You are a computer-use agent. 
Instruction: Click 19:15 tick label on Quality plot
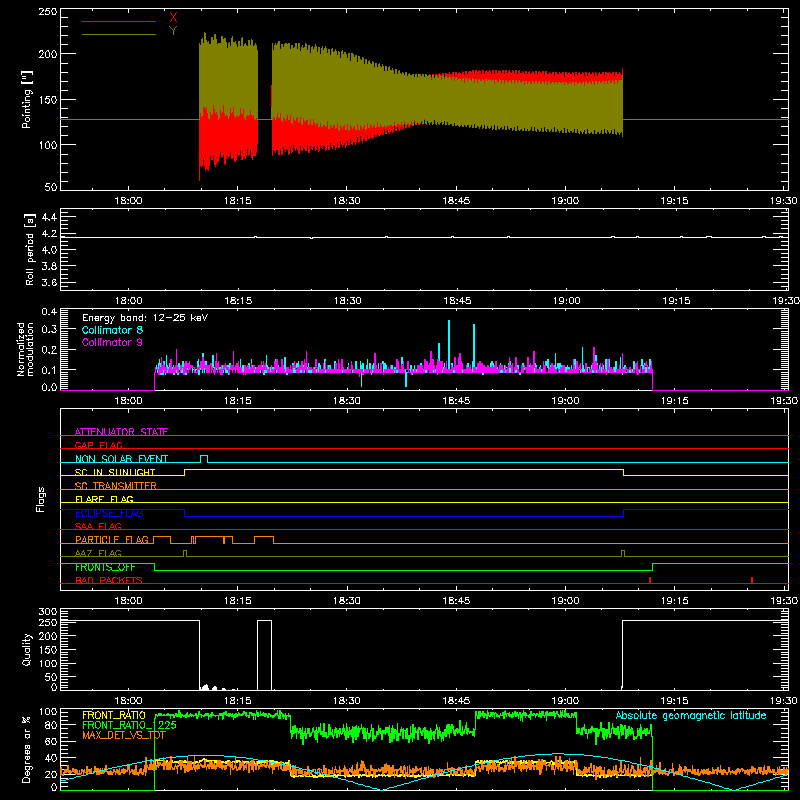click(674, 701)
